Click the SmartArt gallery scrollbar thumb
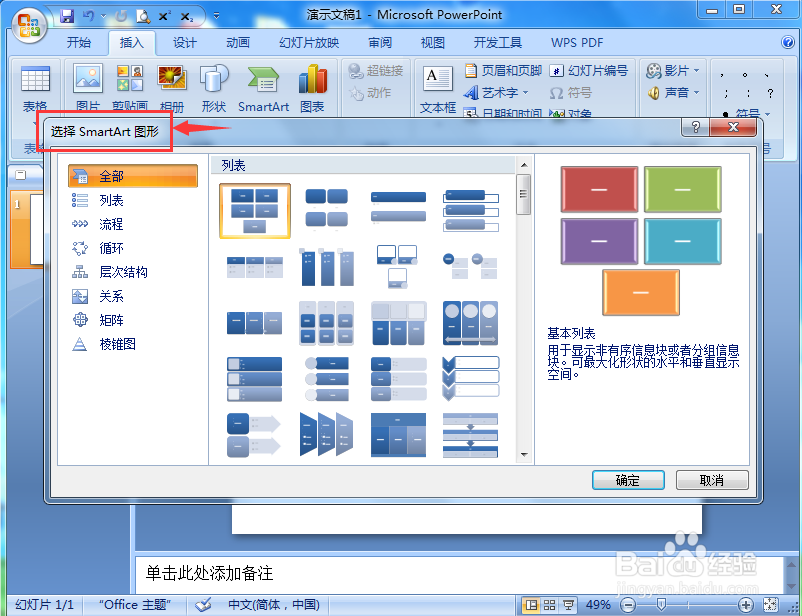Viewport: 802px width, 616px height. [524, 194]
